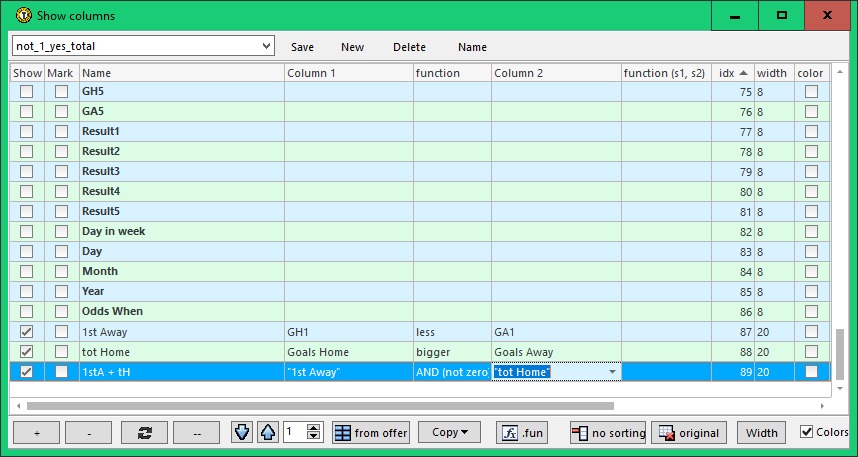Open the fx .fun function editor

point(522,433)
